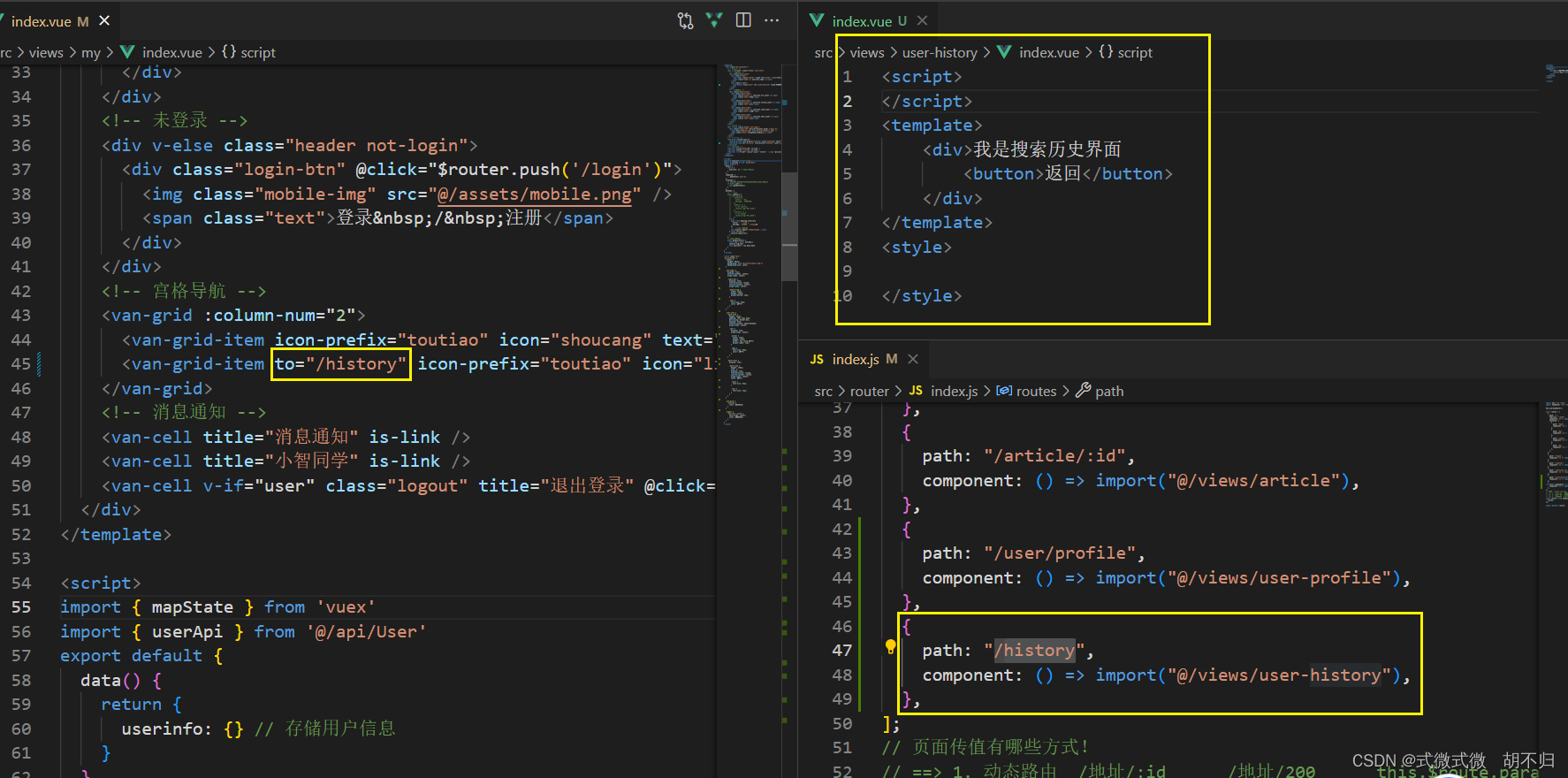Open 'user-history' breadcrumb folder
Viewport: 1568px width, 778px height.
(x=940, y=52)
